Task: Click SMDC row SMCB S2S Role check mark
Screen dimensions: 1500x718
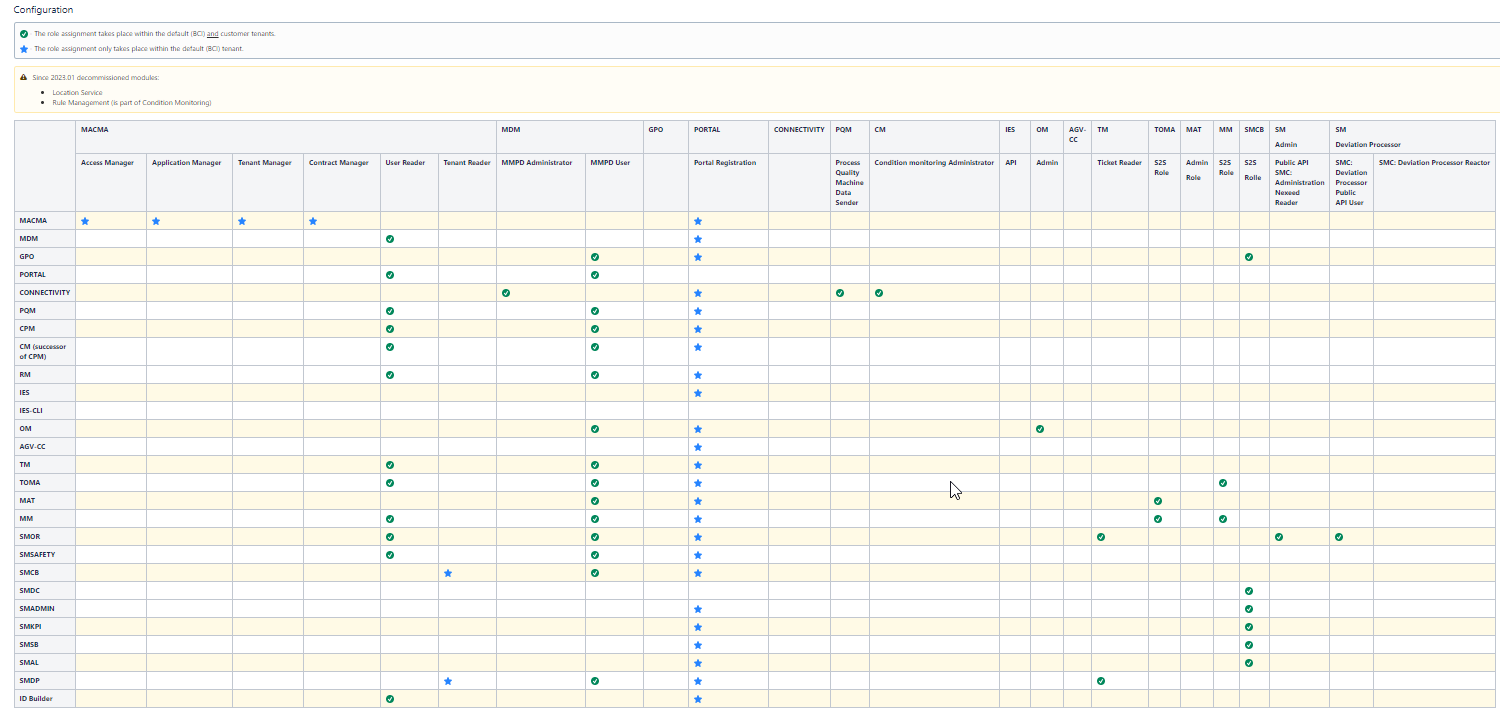Action: click(x=1249, y=591)
